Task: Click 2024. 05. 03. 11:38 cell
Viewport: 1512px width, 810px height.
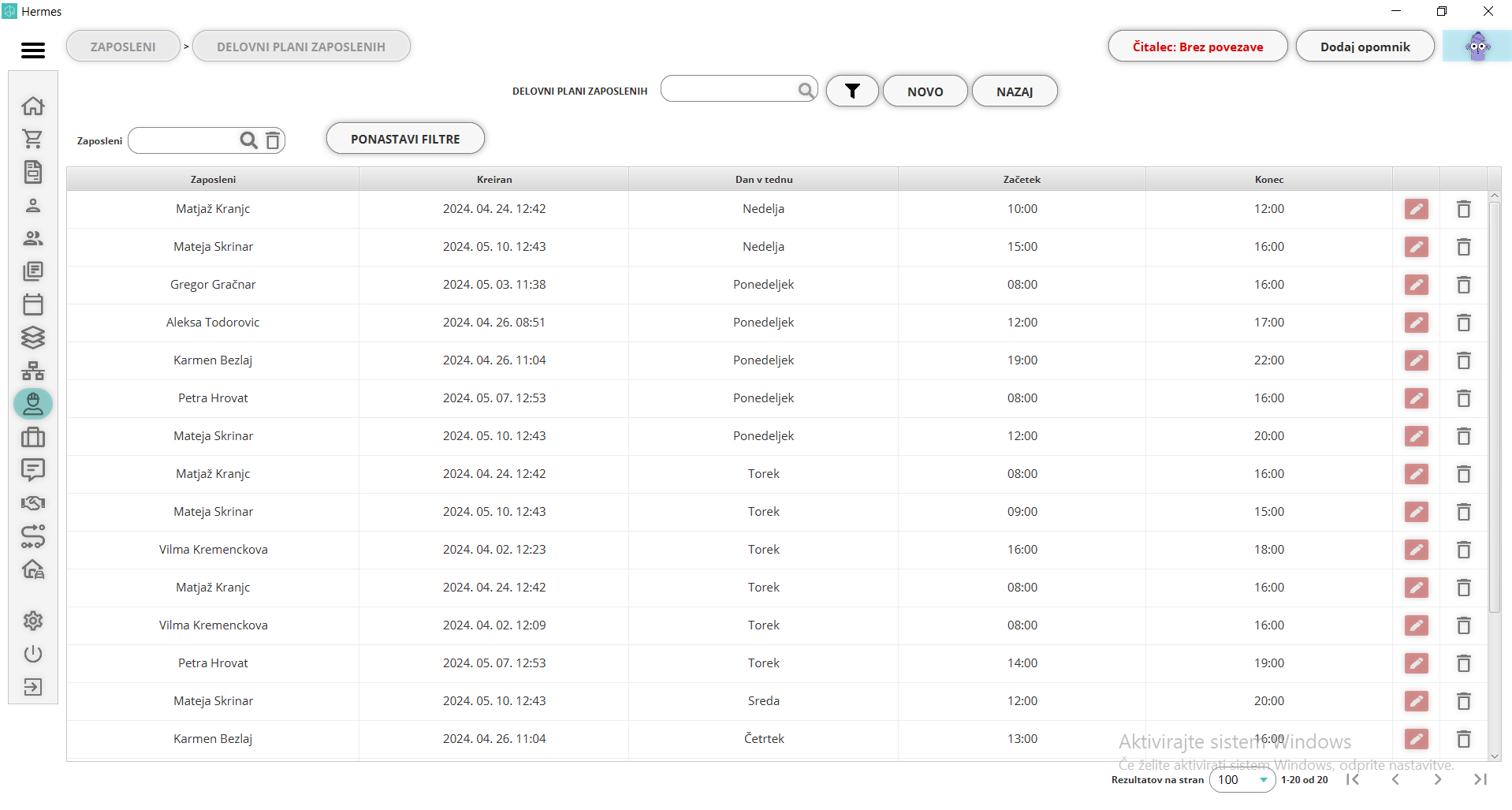Action: tap(494, 285)
